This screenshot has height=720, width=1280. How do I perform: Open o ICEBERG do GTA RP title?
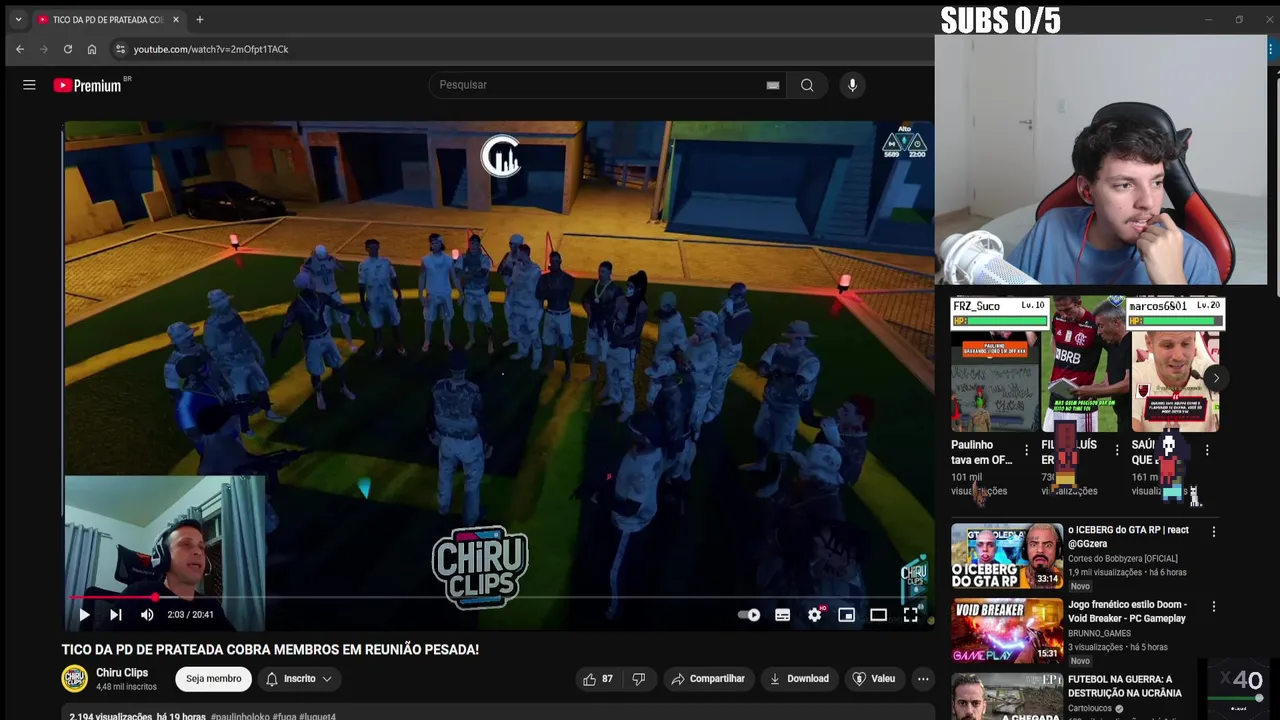click(x=1128, y=537)
